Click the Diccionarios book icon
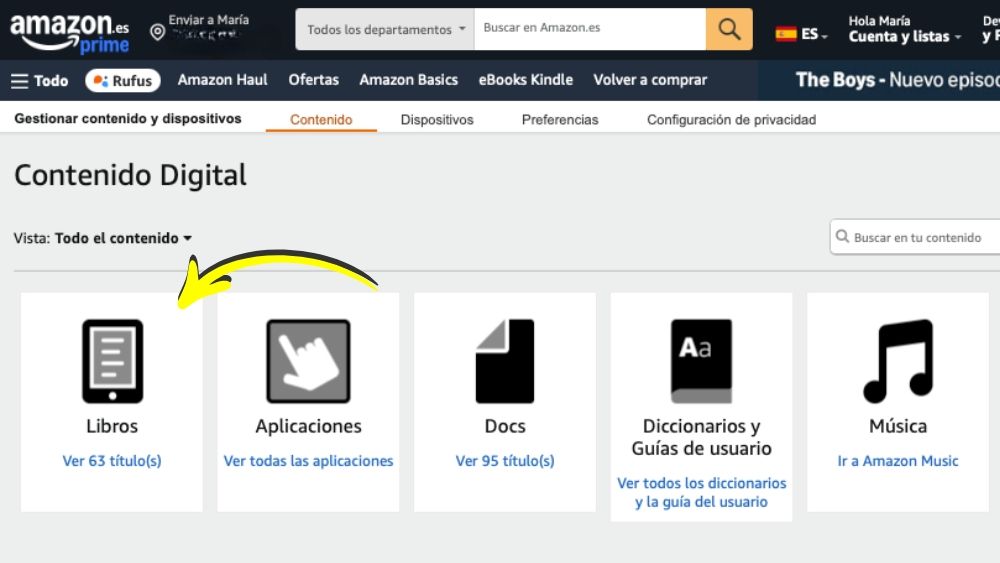The image size is (1000, 563). click(x=701, y=361)
